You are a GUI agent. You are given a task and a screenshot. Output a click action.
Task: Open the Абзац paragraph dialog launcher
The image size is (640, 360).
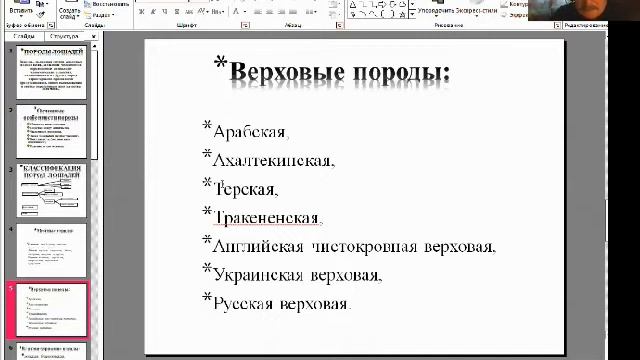(x=339, y=25)
